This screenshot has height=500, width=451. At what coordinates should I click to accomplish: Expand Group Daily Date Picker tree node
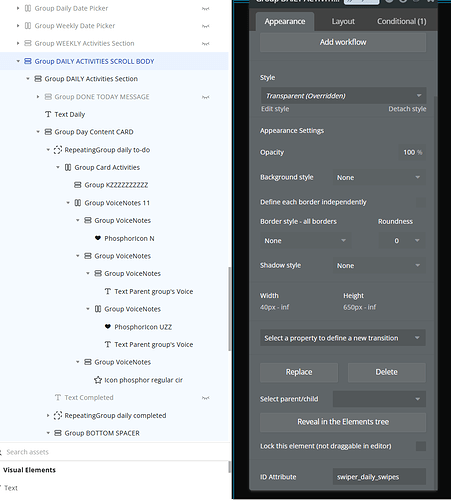(x=18, y=8)
